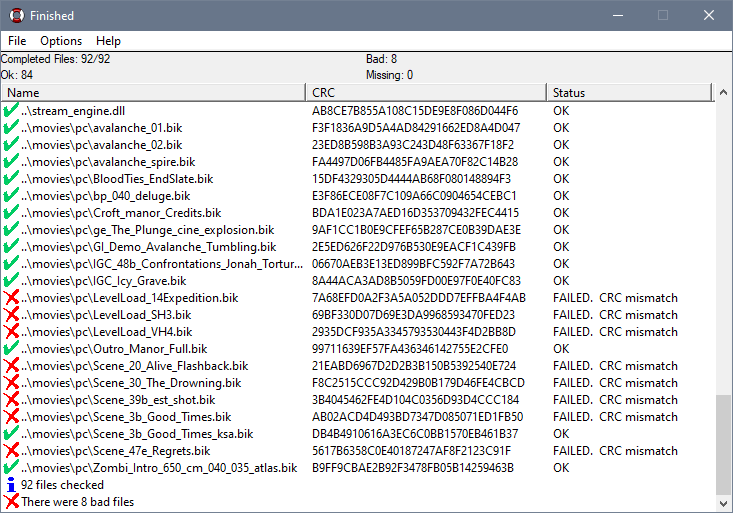Open the Help menu

coord(108,41)
